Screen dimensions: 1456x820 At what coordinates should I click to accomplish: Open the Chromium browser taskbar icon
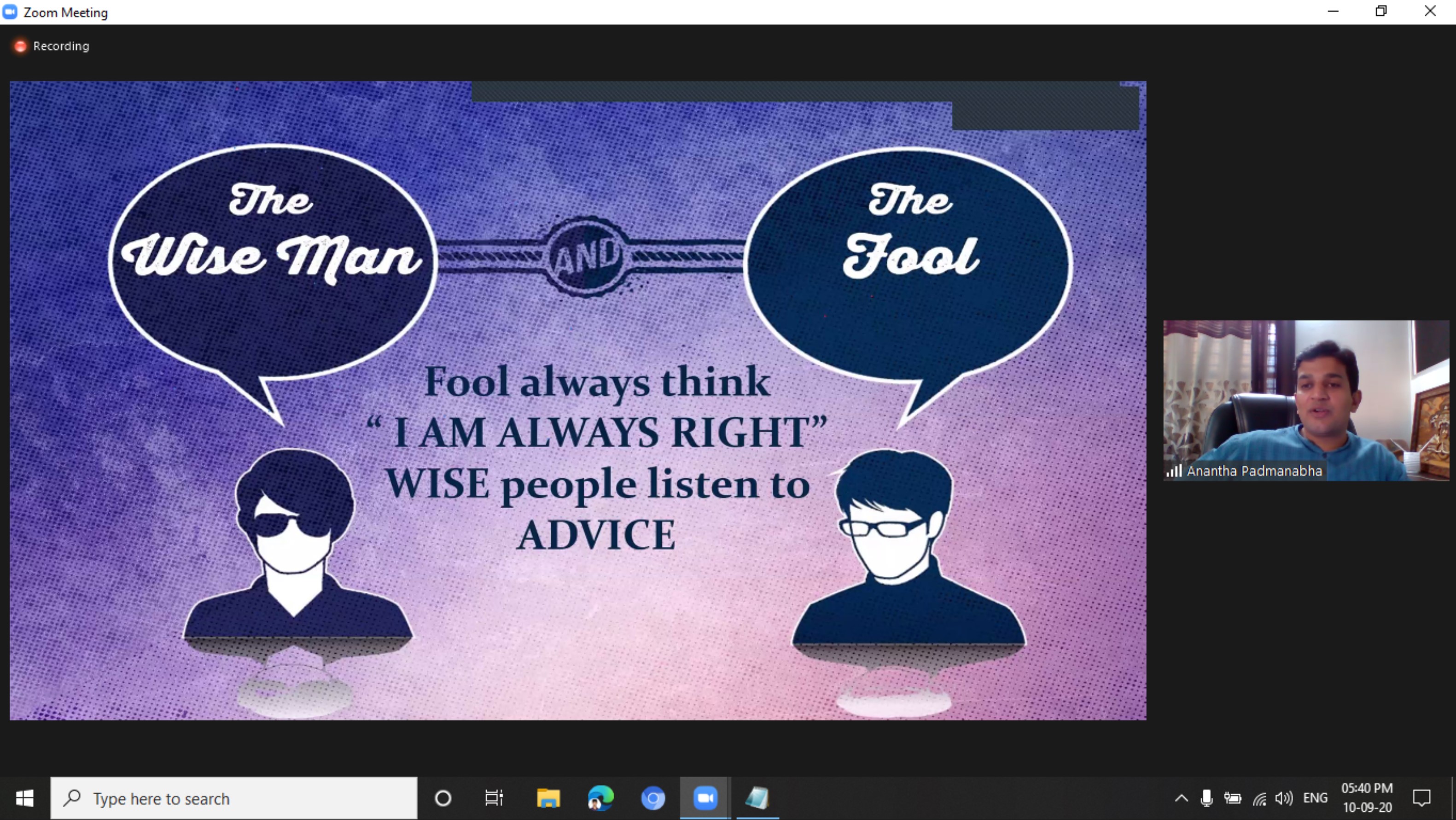653,798
